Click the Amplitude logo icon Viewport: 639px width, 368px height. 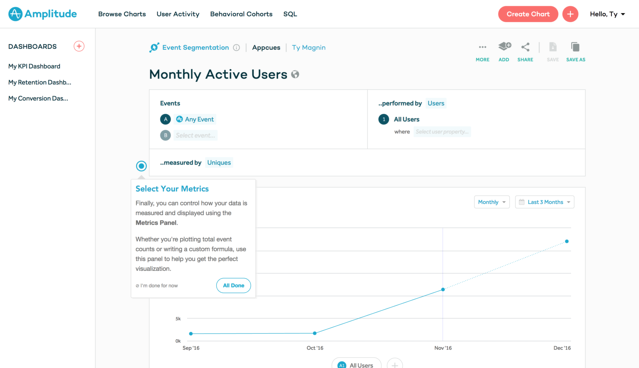point(15,14)
